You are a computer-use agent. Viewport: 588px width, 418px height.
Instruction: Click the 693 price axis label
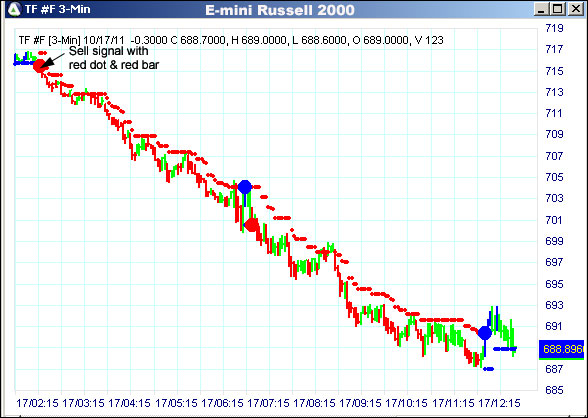click(554, 305)
